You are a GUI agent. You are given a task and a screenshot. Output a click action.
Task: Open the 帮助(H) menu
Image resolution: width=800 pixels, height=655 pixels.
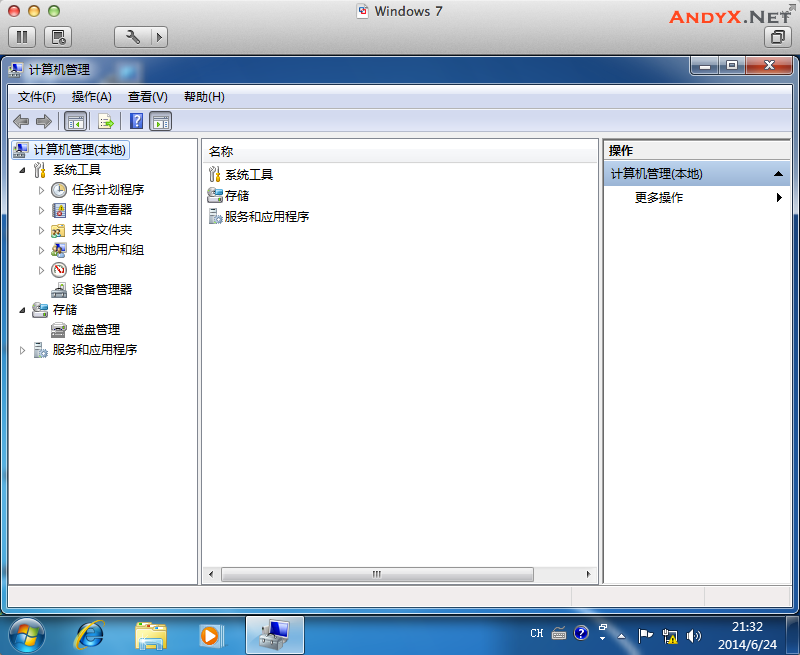point(204,97)
